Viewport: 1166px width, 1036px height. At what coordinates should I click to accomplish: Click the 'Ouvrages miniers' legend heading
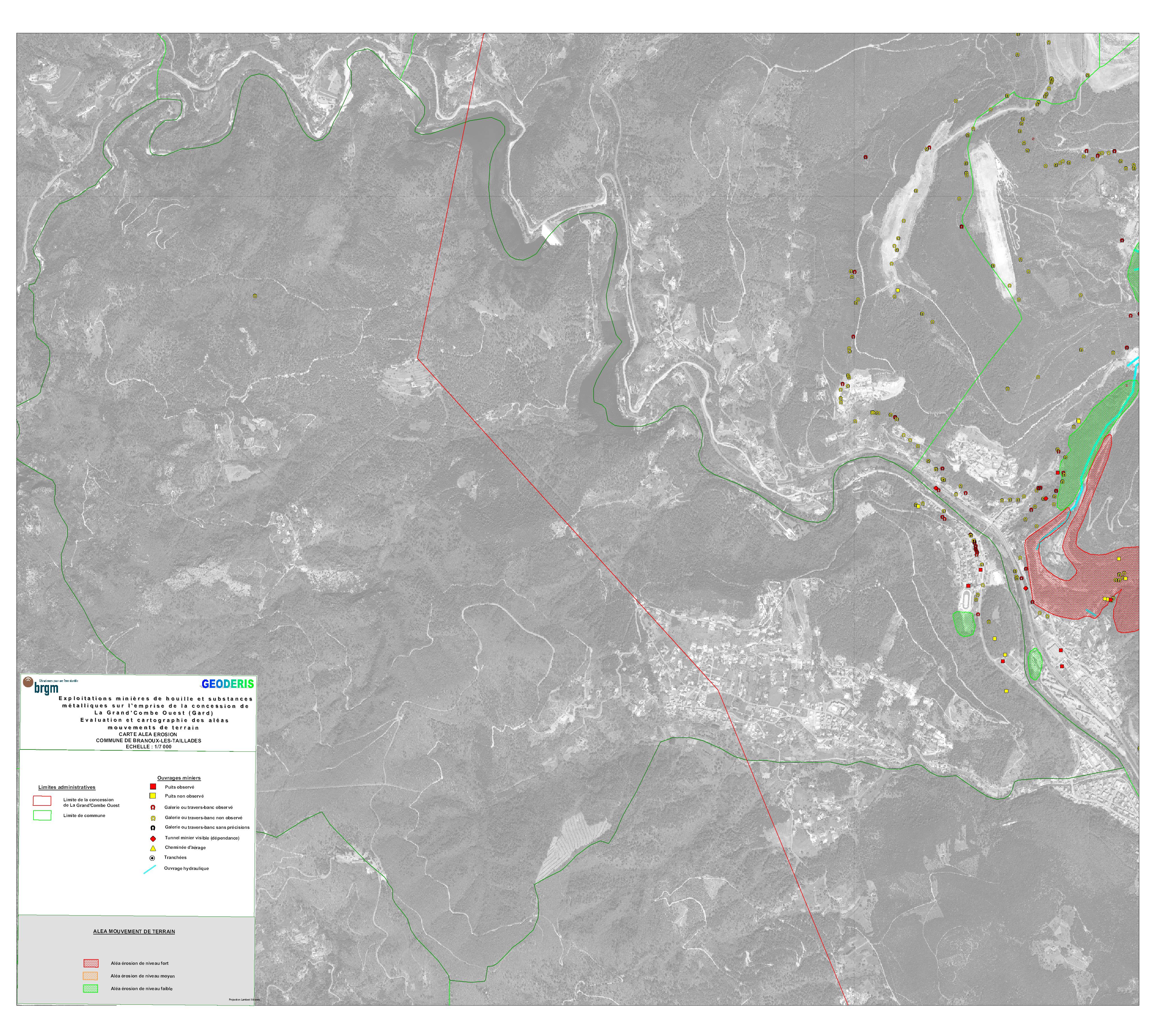[x=179, y=778]
